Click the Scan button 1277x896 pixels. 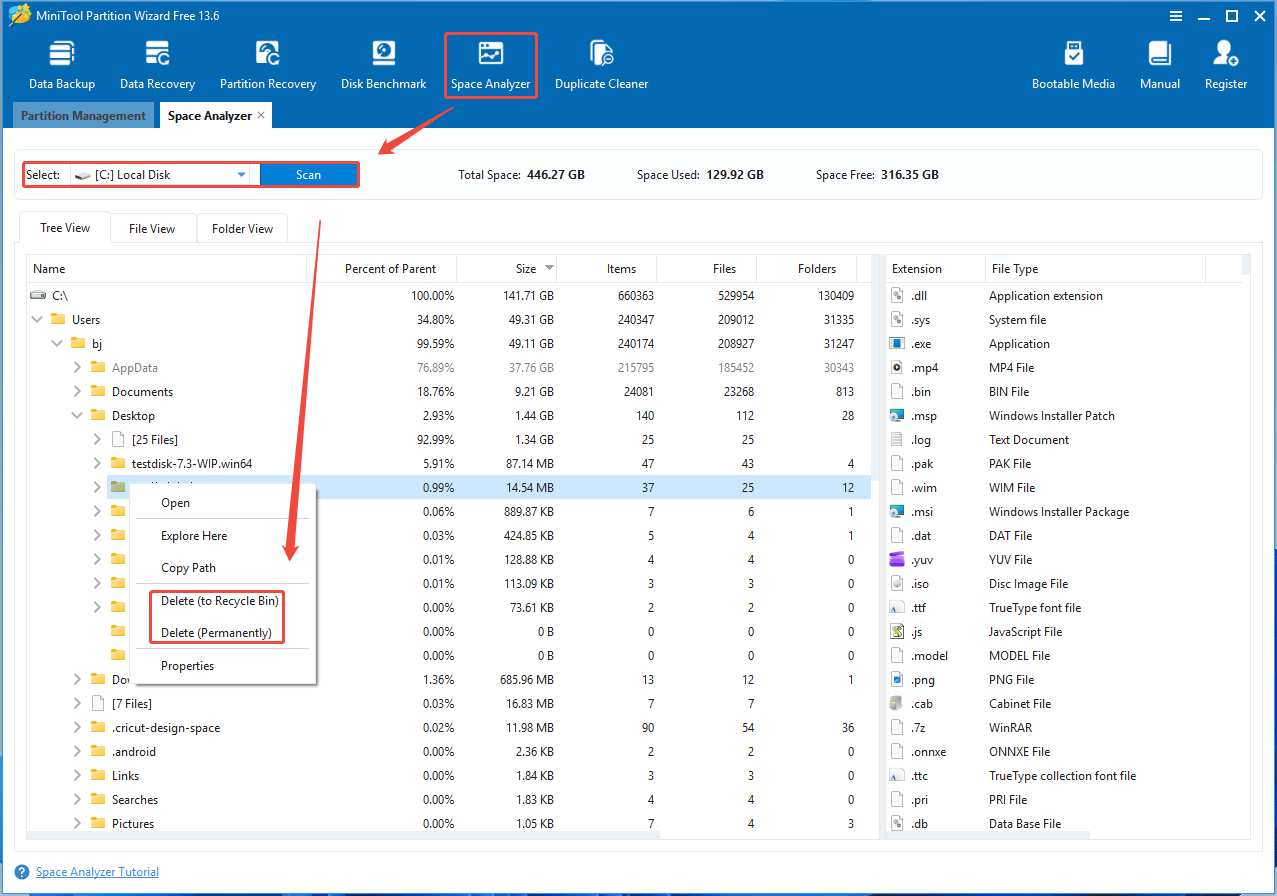click(x=309, y=174)
